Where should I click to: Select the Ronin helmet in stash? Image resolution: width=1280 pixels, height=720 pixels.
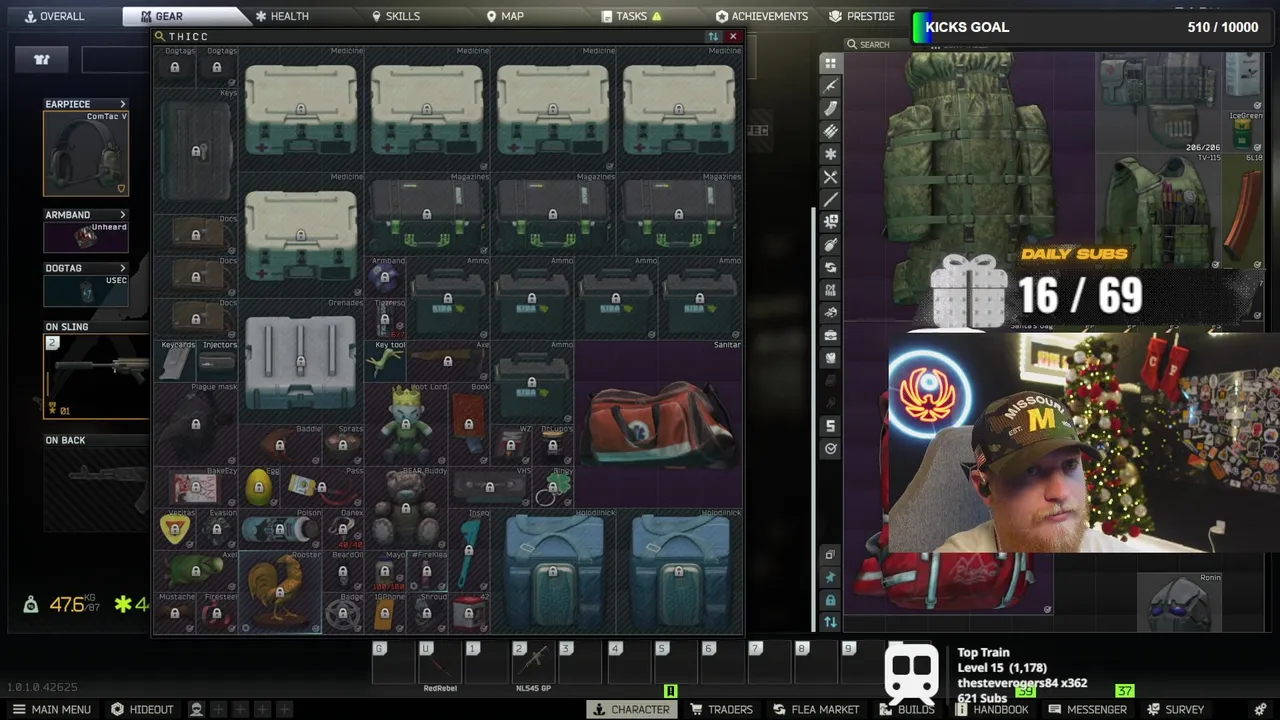coord(1180,603)
